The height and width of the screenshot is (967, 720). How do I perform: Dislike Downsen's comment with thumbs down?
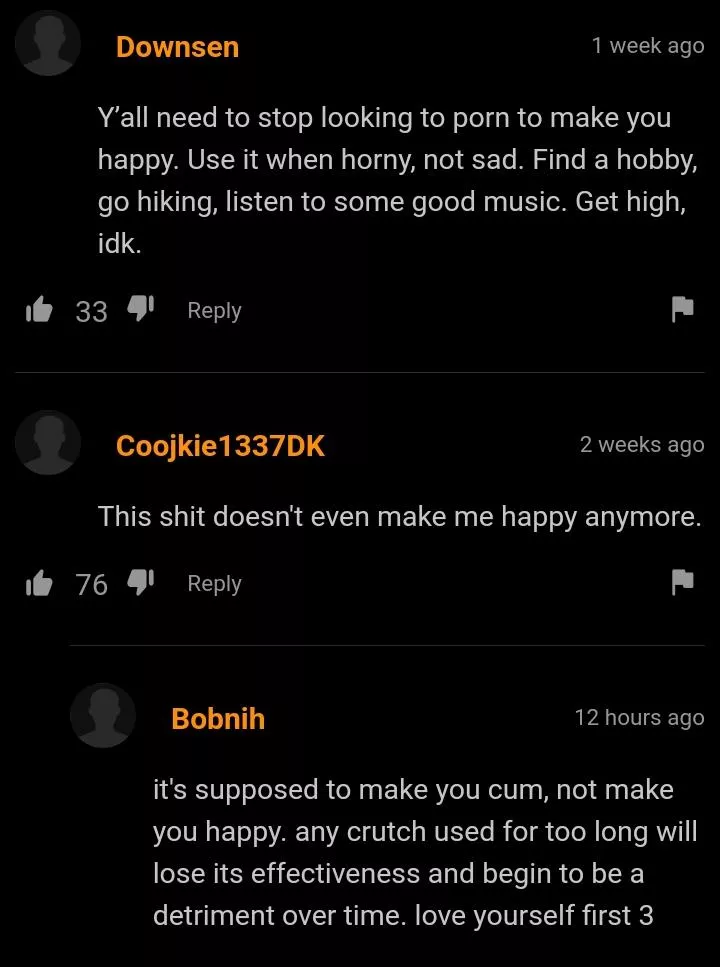[140, 308]
